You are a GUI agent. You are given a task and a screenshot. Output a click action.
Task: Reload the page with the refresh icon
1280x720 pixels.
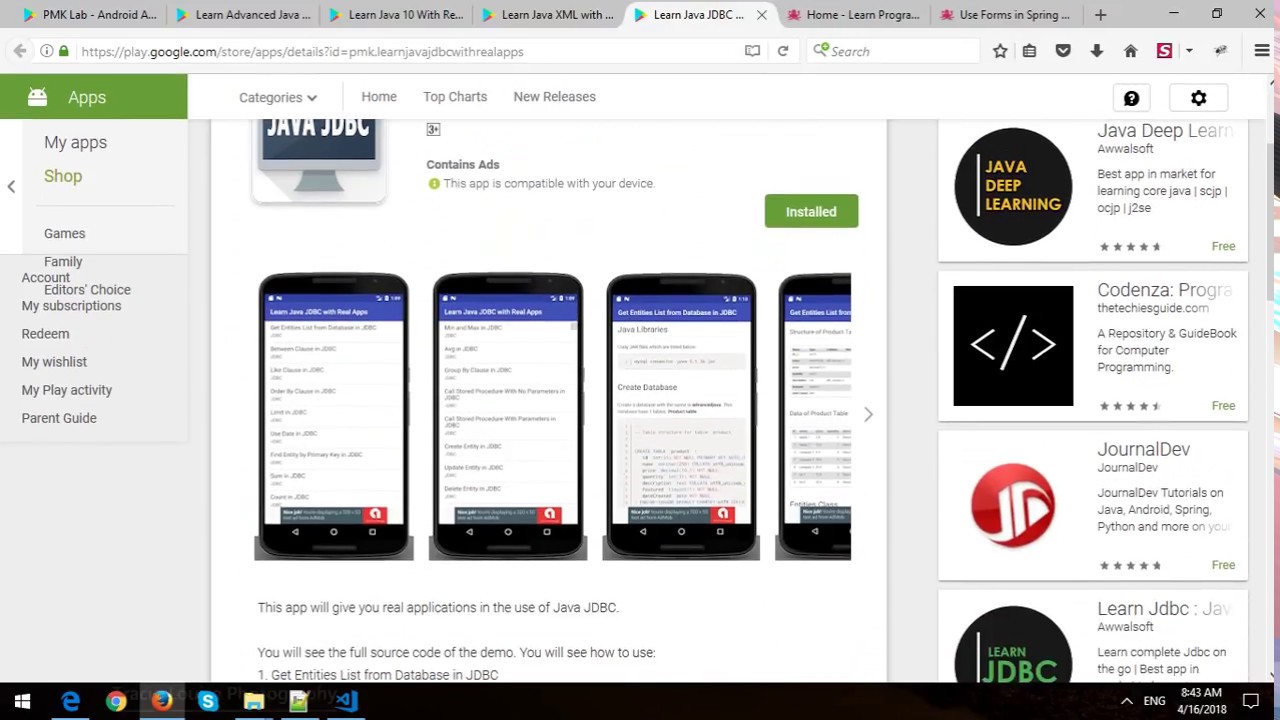point(783,51)
